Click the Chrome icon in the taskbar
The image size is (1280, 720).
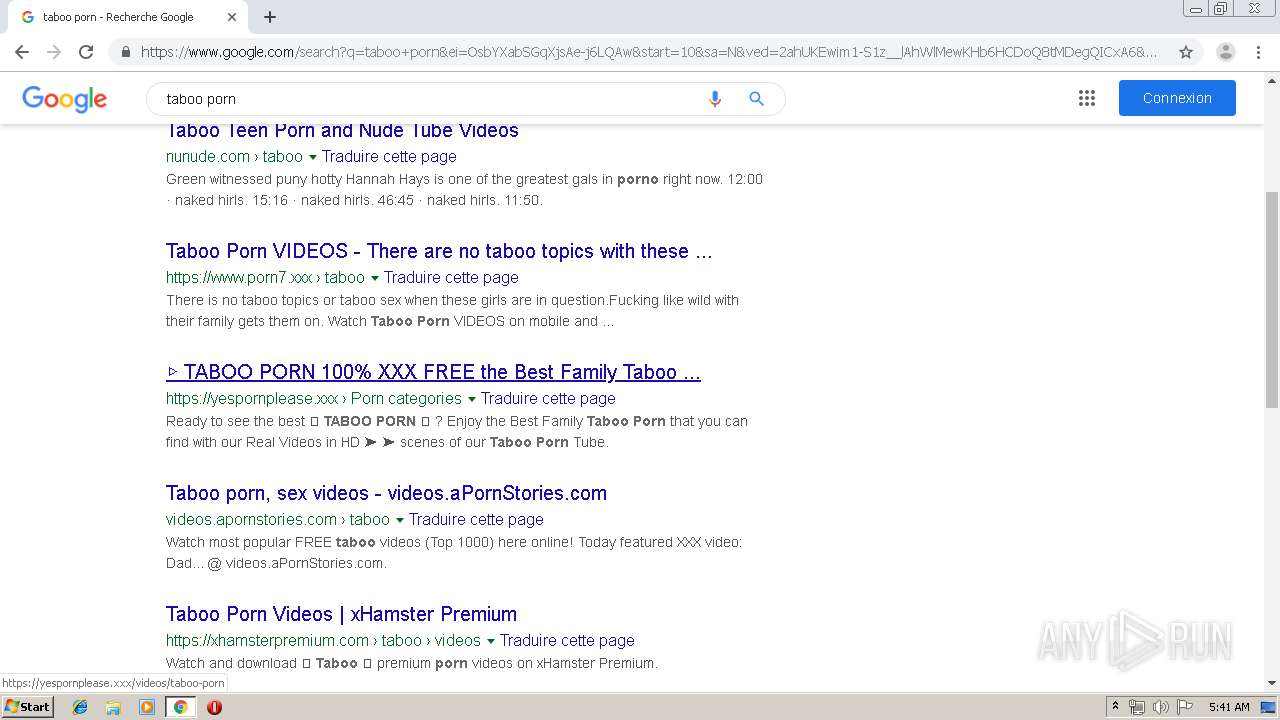180,707
